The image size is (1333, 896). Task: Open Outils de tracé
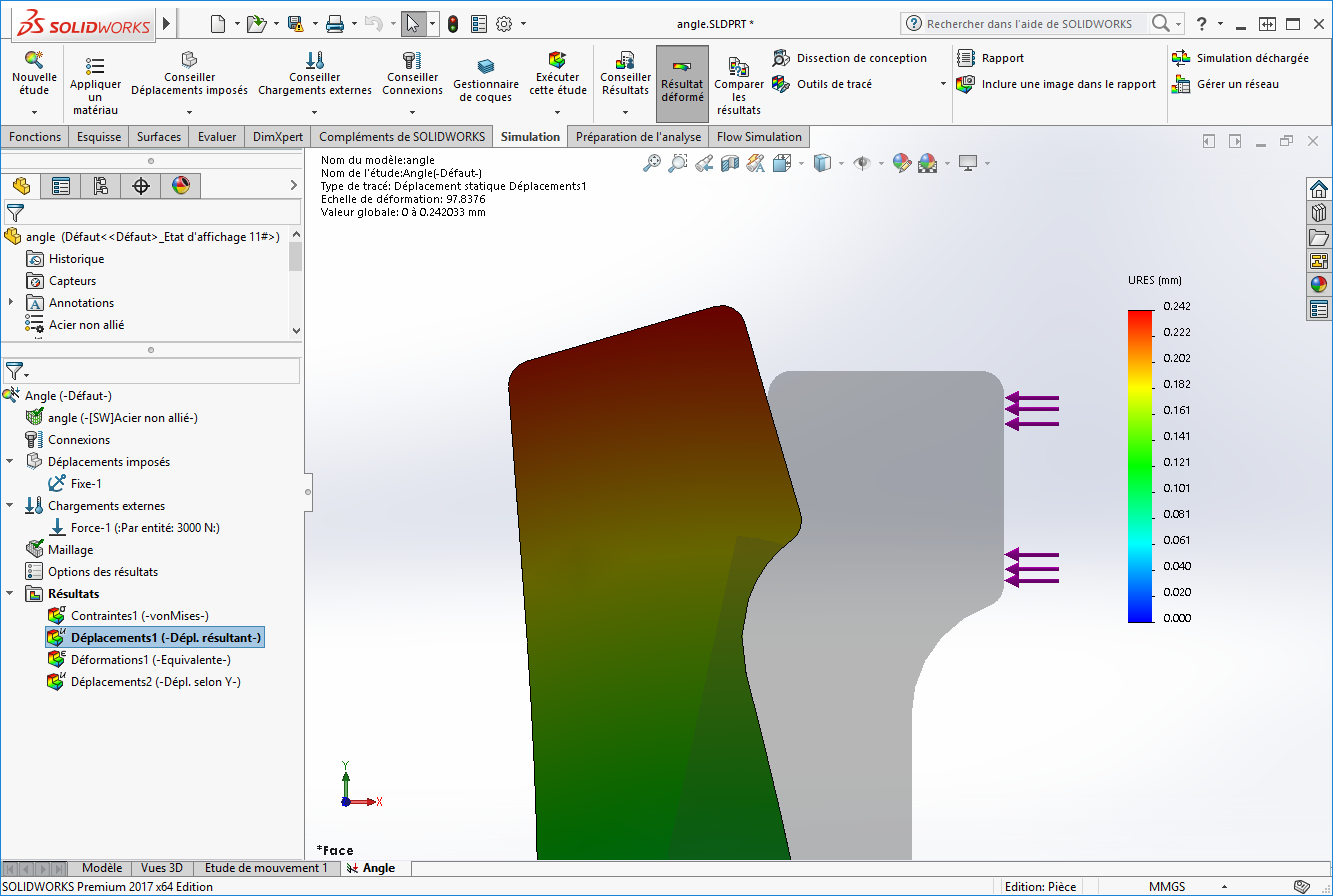pos(822,84)
